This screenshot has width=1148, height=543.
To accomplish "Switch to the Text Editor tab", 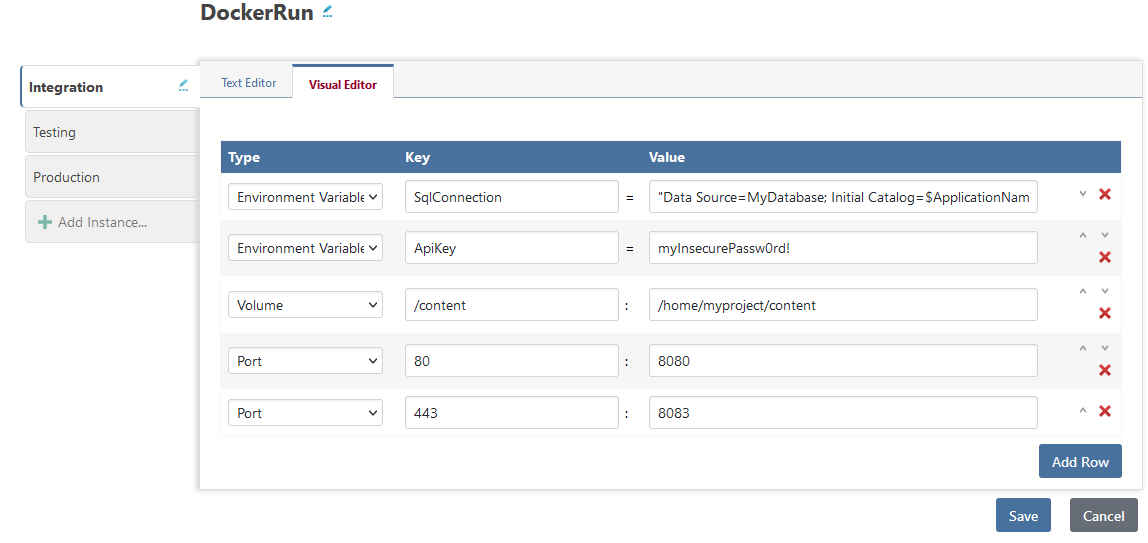I will tap(248, 83).
